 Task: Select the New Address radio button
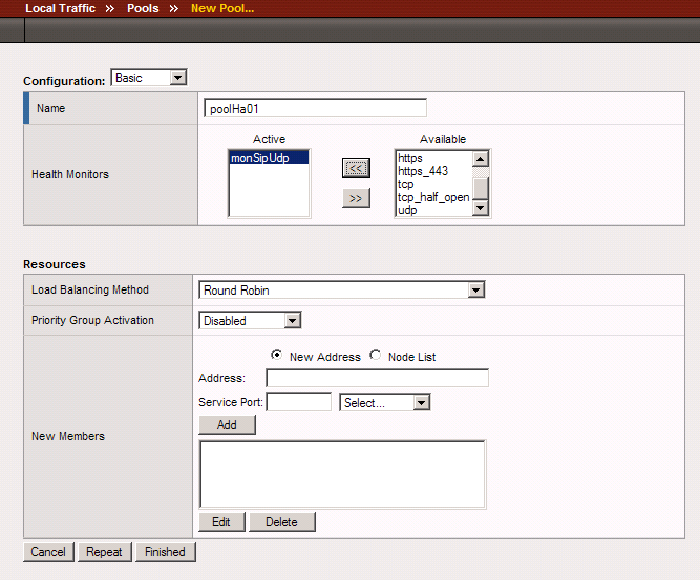276,356
